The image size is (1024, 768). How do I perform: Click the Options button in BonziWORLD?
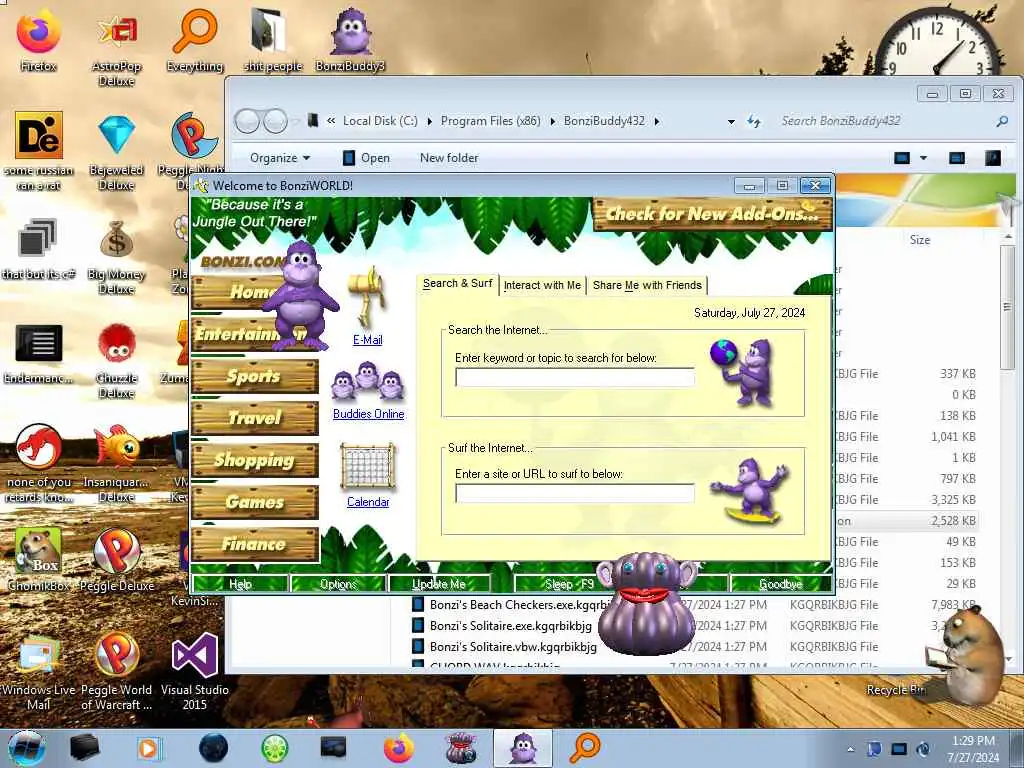(338, 584)
